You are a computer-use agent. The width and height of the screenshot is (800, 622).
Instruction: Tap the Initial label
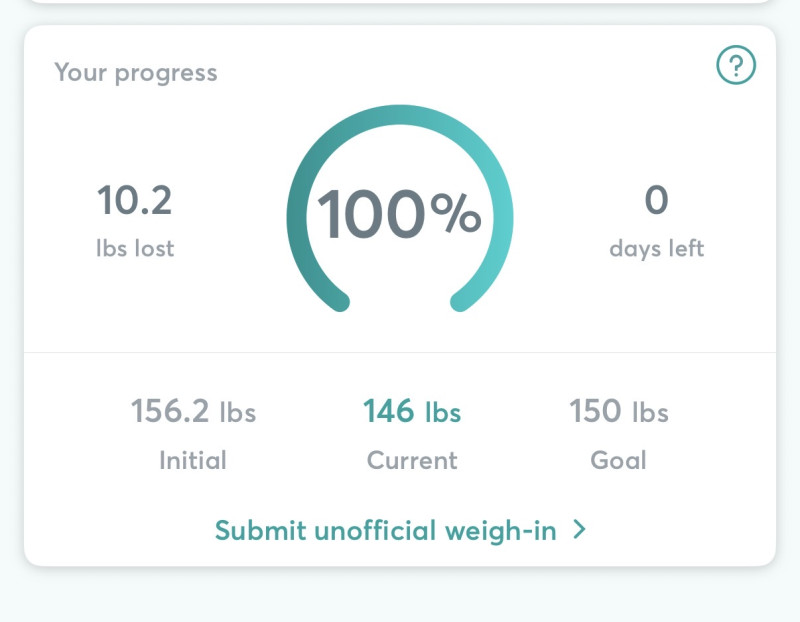[193, 460]
